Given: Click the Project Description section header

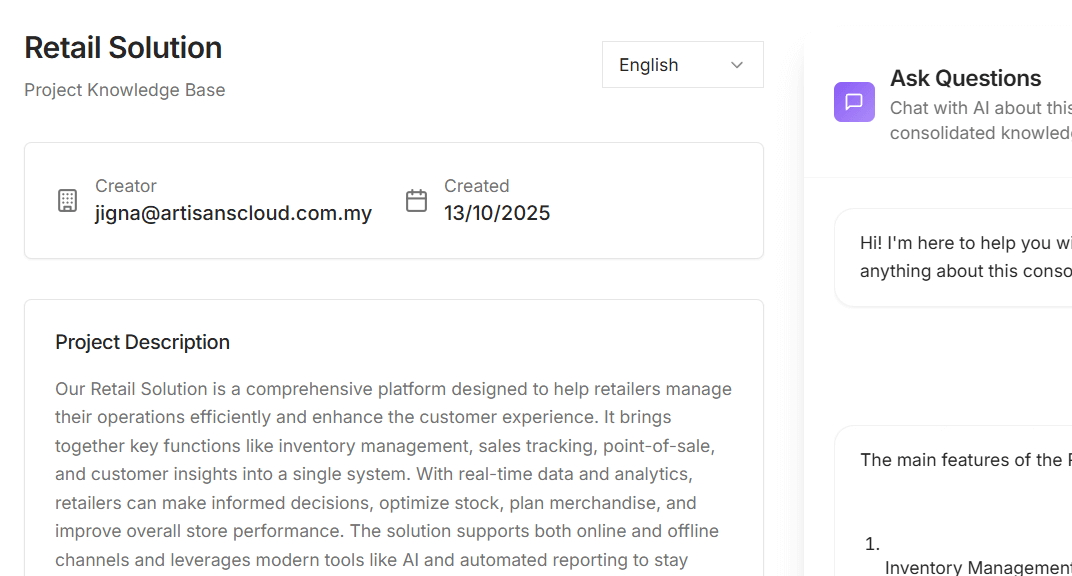Looking at the screenshot, I should point(142,342).
